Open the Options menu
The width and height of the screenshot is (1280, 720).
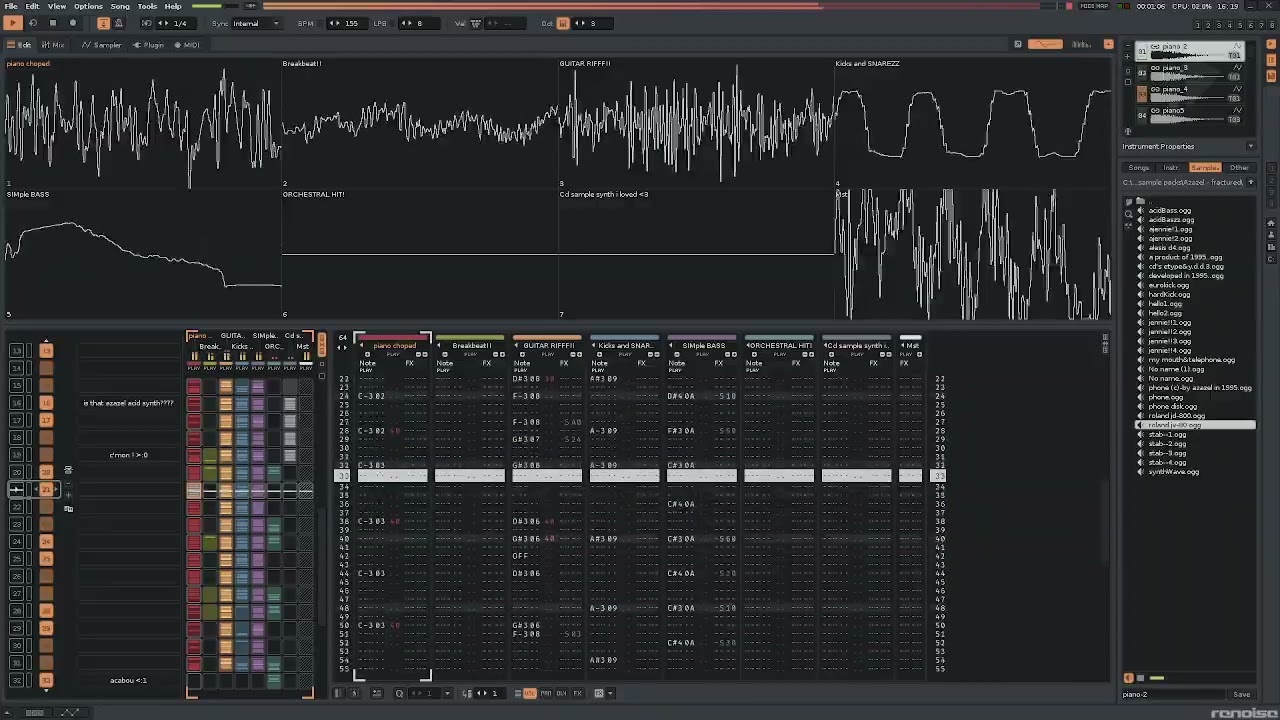tap(88, 6)
